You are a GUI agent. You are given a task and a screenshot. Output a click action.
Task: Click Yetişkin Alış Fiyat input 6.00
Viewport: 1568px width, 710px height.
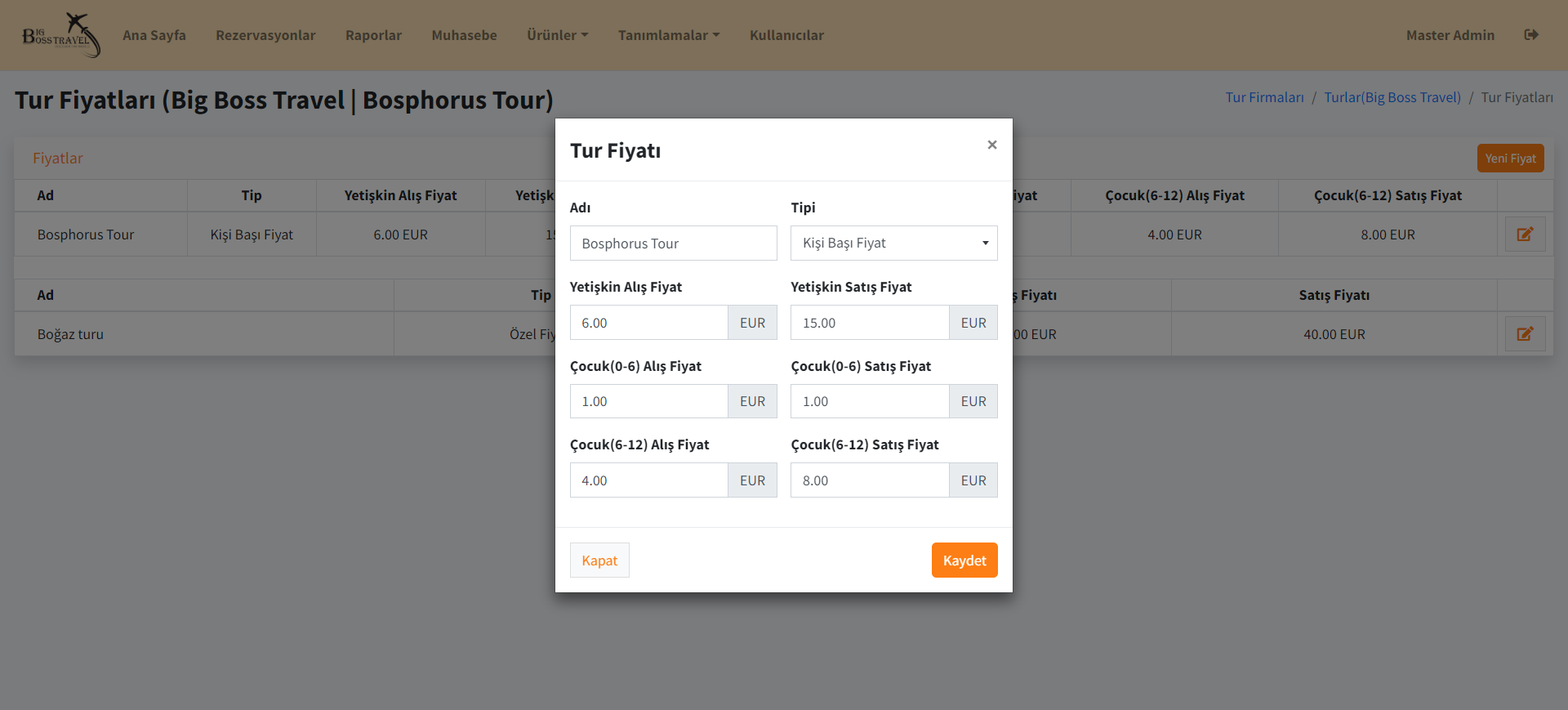point(649,323)
